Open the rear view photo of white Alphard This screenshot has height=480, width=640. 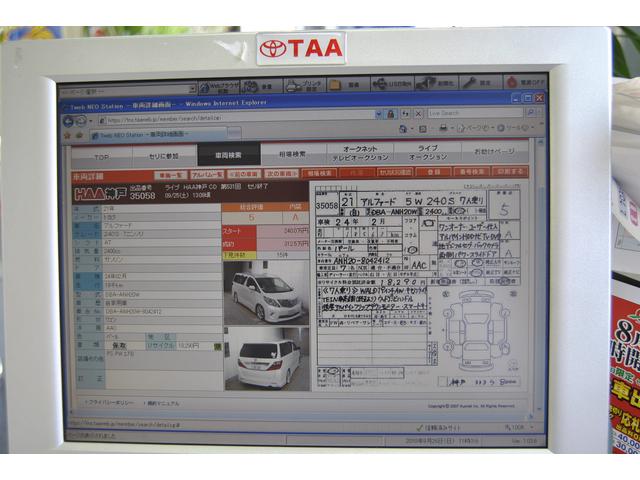pyautogui.click(x=267, y=358)
